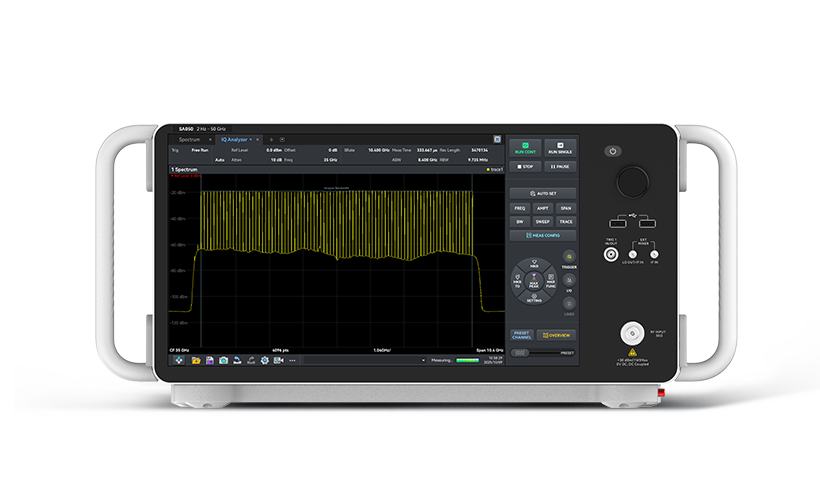Click the AUTO SET button
The width and height of the screenshot is (820, 500).
[541, 192]
